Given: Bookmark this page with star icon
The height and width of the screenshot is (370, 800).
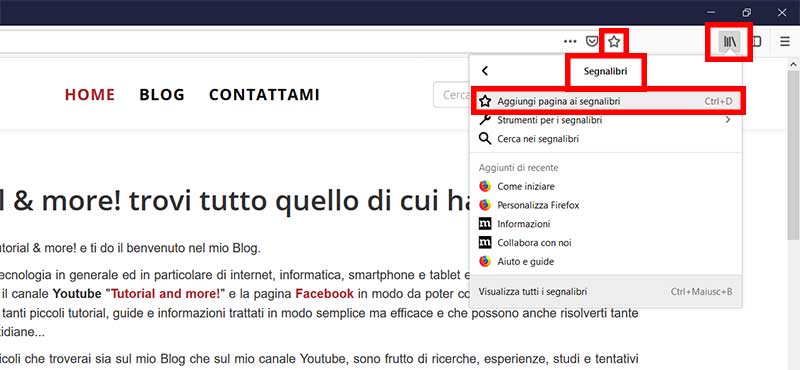Looking at the screenshot, I should pos(614,41).
